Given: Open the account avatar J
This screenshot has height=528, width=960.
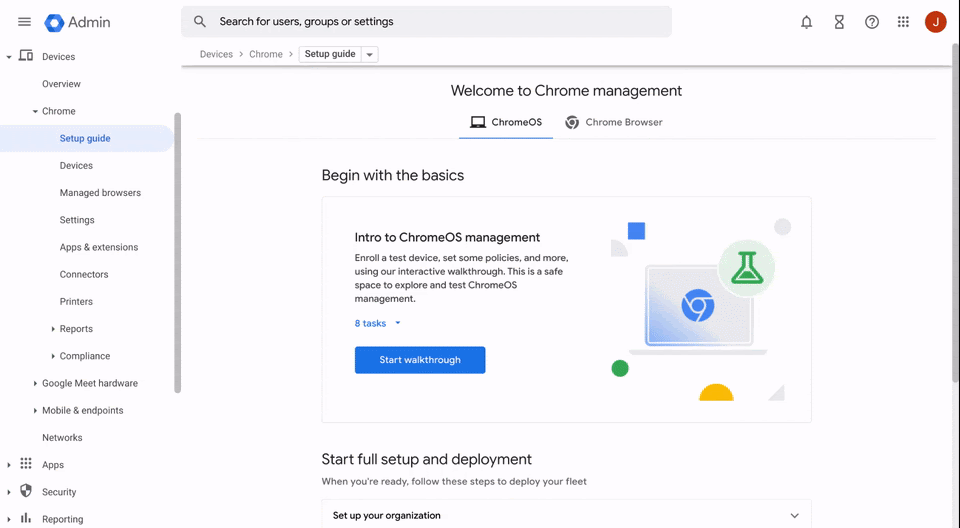Looking at the screenshot, I should click(936, 22).
